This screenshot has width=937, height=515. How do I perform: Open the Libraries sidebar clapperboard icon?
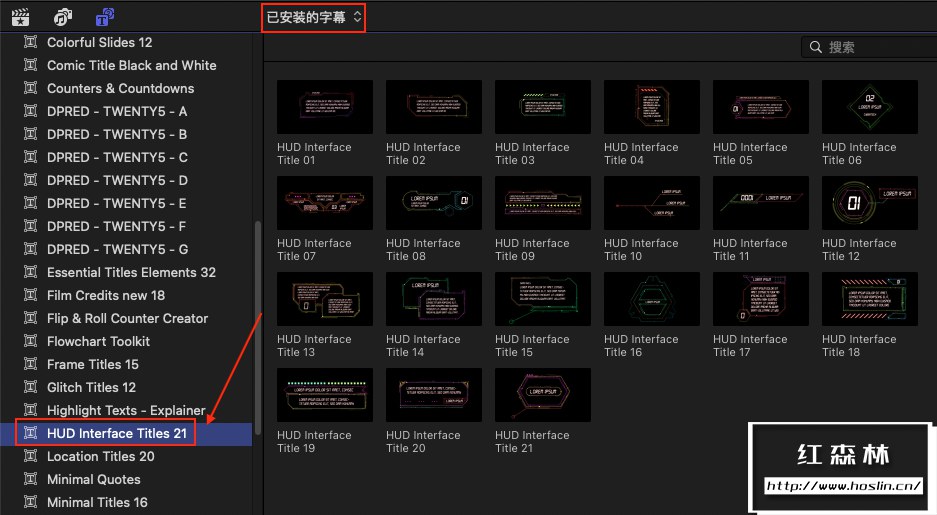point(20,17)
